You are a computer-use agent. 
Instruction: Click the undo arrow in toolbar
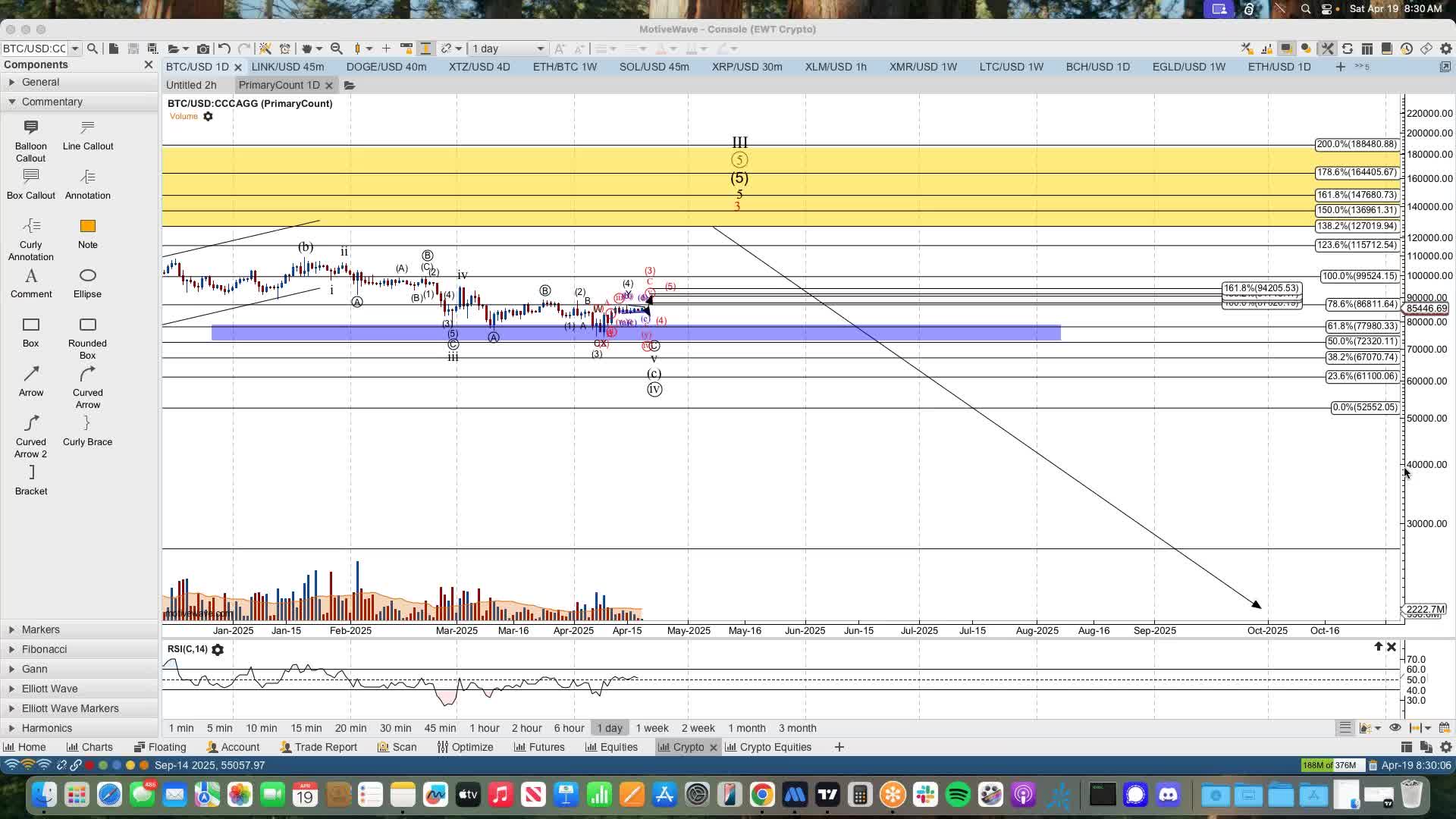coord(224,49)
